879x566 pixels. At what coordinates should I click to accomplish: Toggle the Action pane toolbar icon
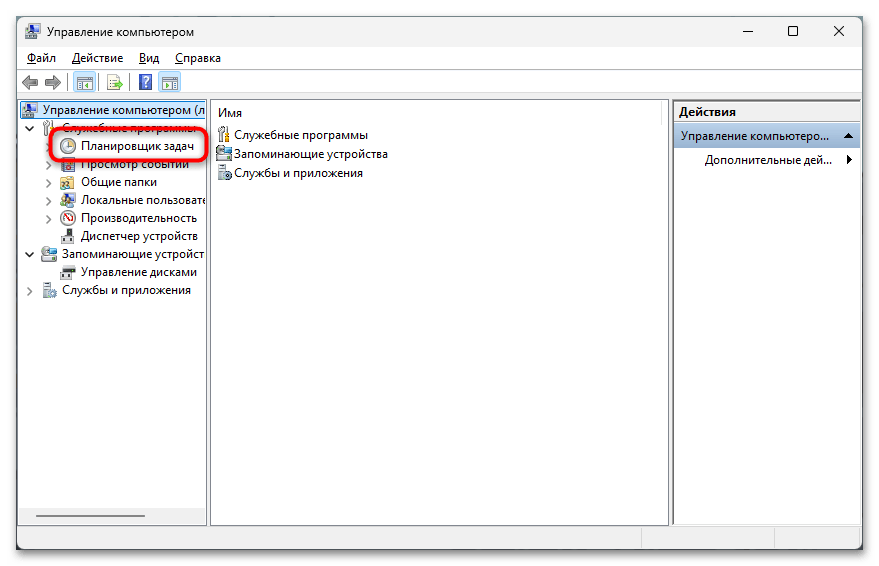click(x=170, y=83)
